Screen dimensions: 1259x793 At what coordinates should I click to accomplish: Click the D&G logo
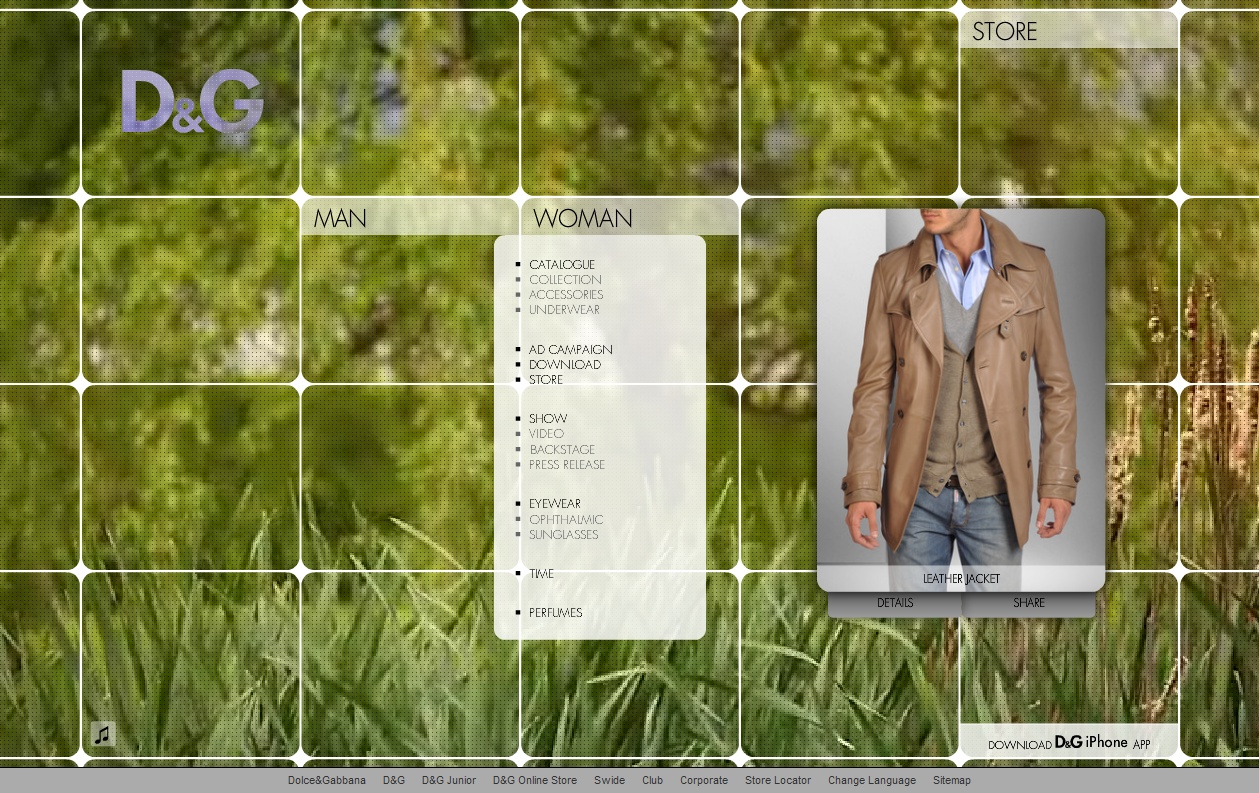pos(192,101)
